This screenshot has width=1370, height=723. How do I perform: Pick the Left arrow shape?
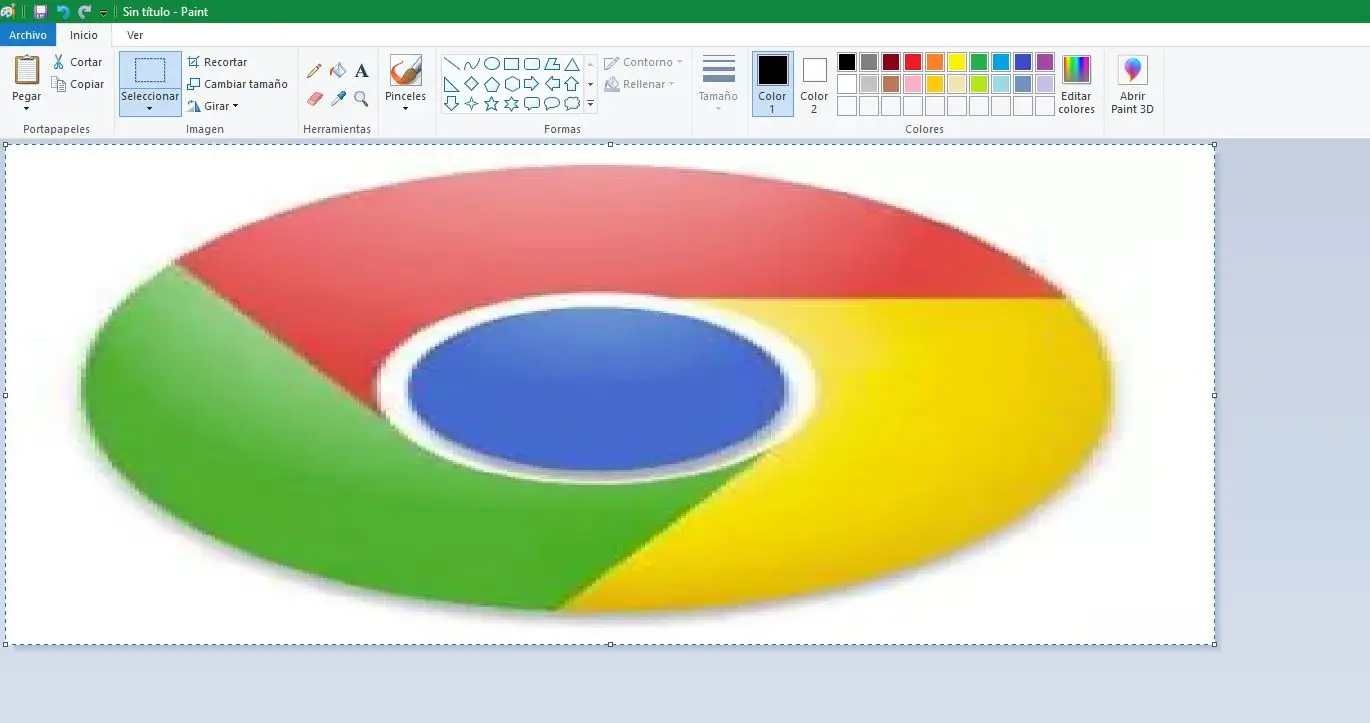point(551,84)
